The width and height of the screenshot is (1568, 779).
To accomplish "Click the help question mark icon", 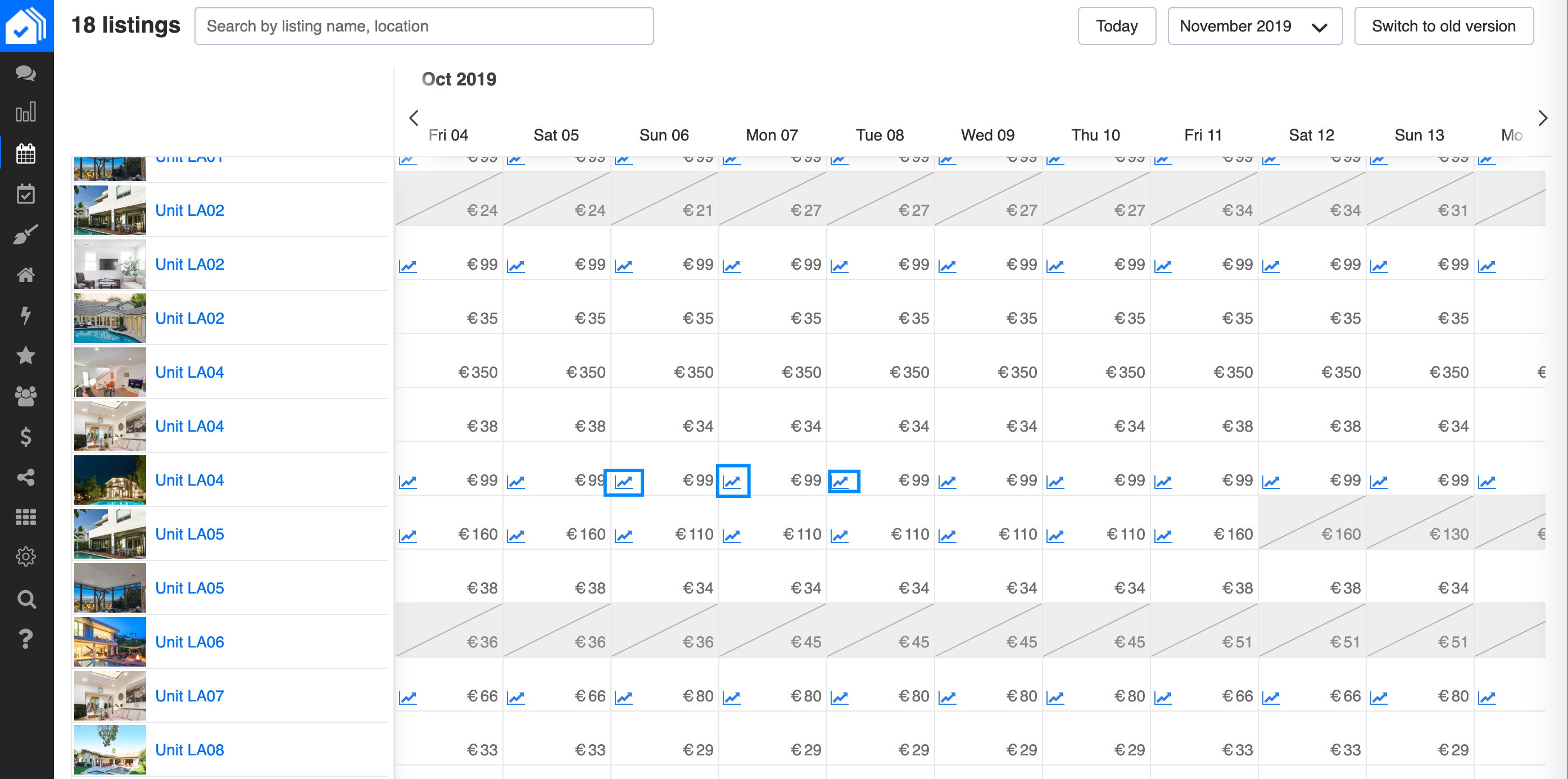I will click(25, 638).
